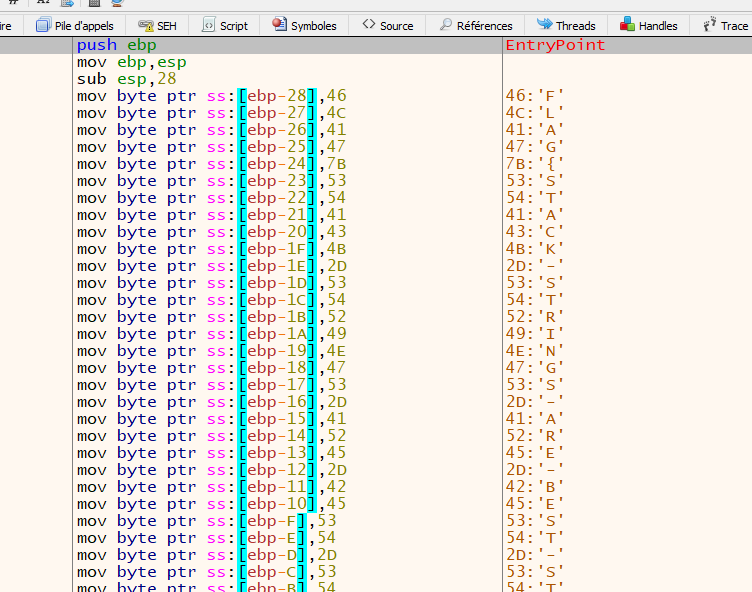The image size is (752, 592).
Task: Select instruction mov byte ptr ss:[ebp-1F],4B
Action: click(x=212, y=249)
